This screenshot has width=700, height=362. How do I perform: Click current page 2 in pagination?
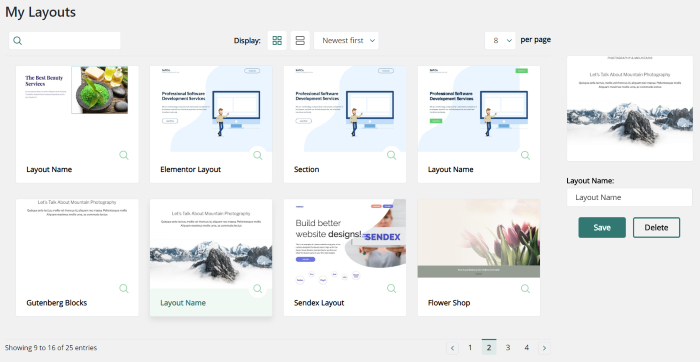(489, 347)
